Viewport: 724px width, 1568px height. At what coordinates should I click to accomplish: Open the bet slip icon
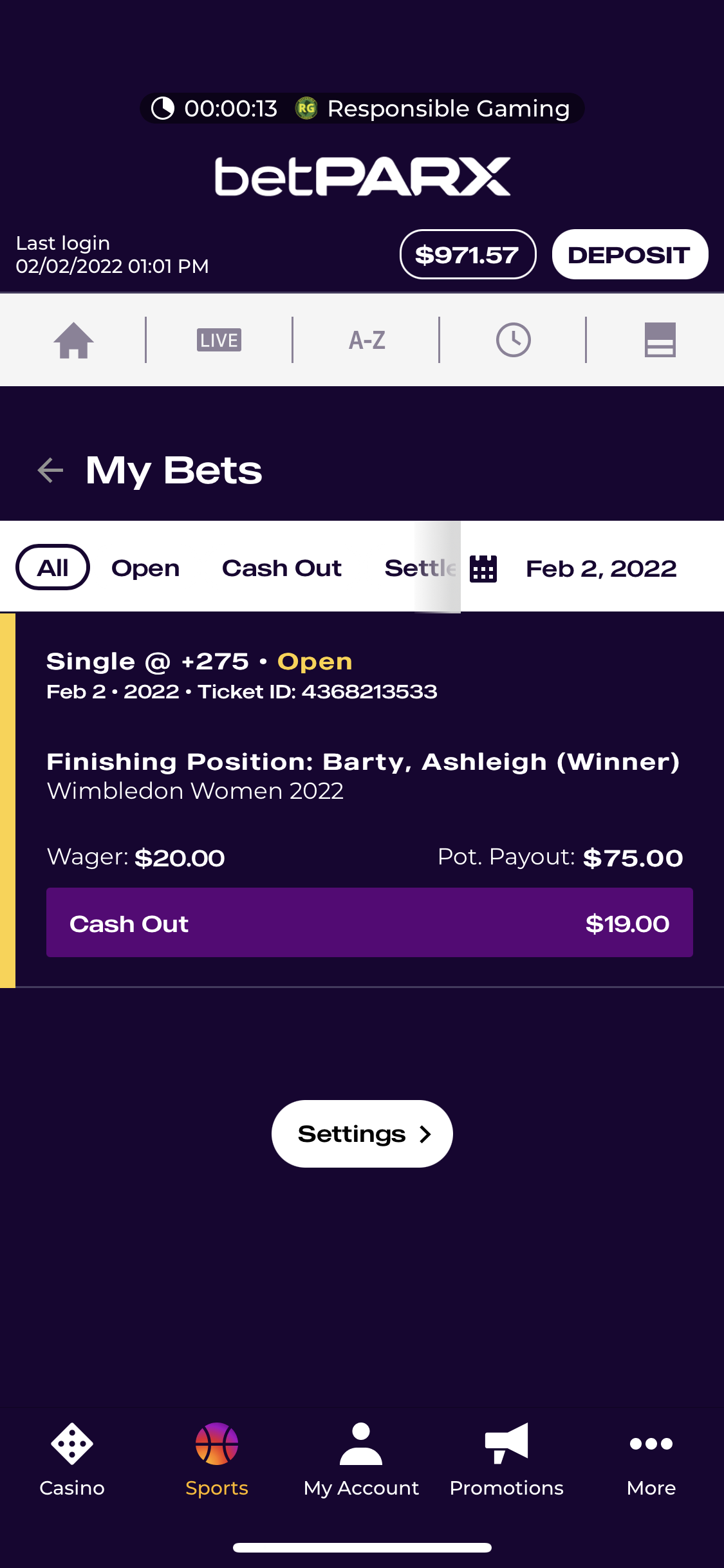tap(660, 340)
